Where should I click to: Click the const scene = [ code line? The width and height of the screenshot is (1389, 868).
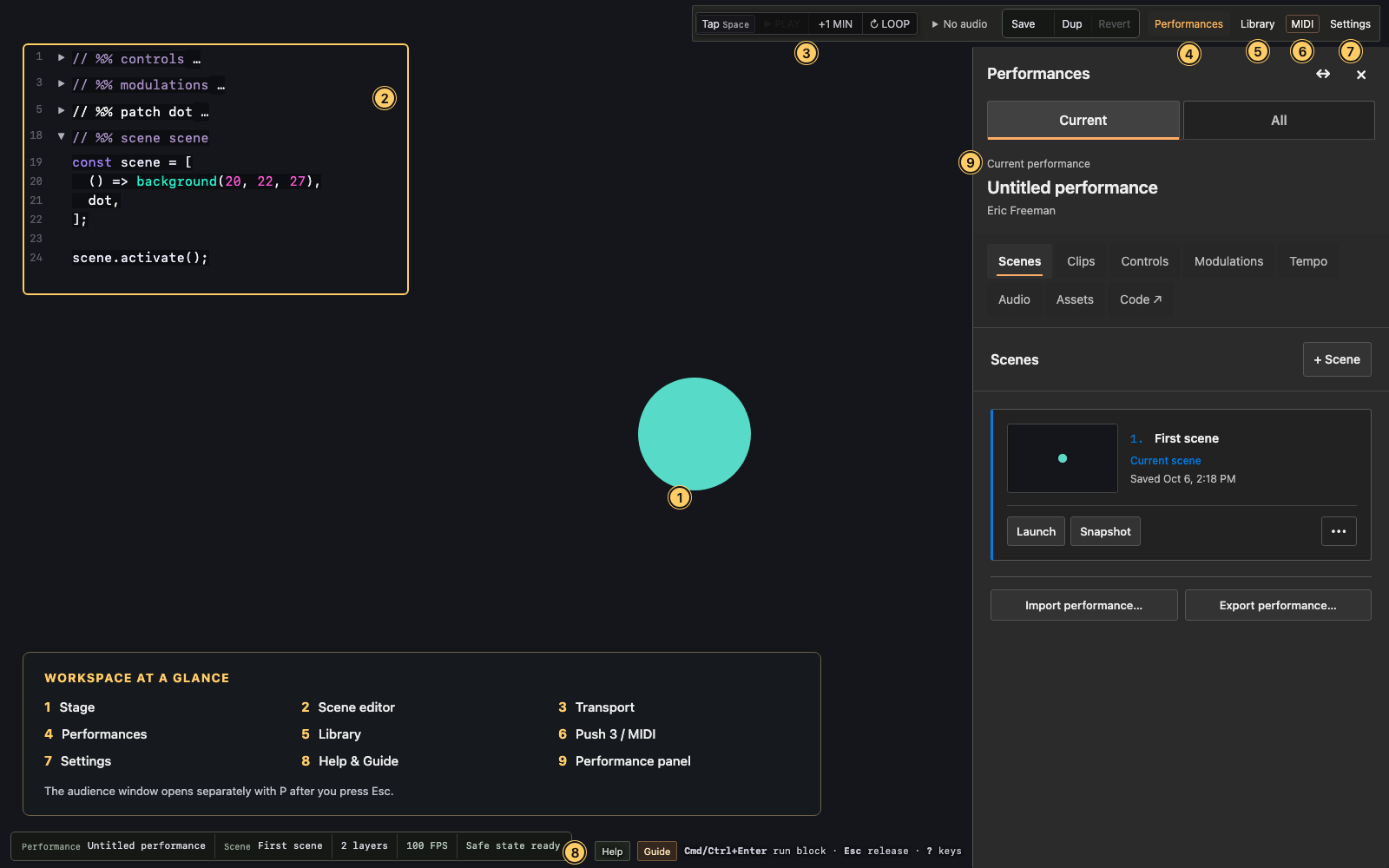132,162
